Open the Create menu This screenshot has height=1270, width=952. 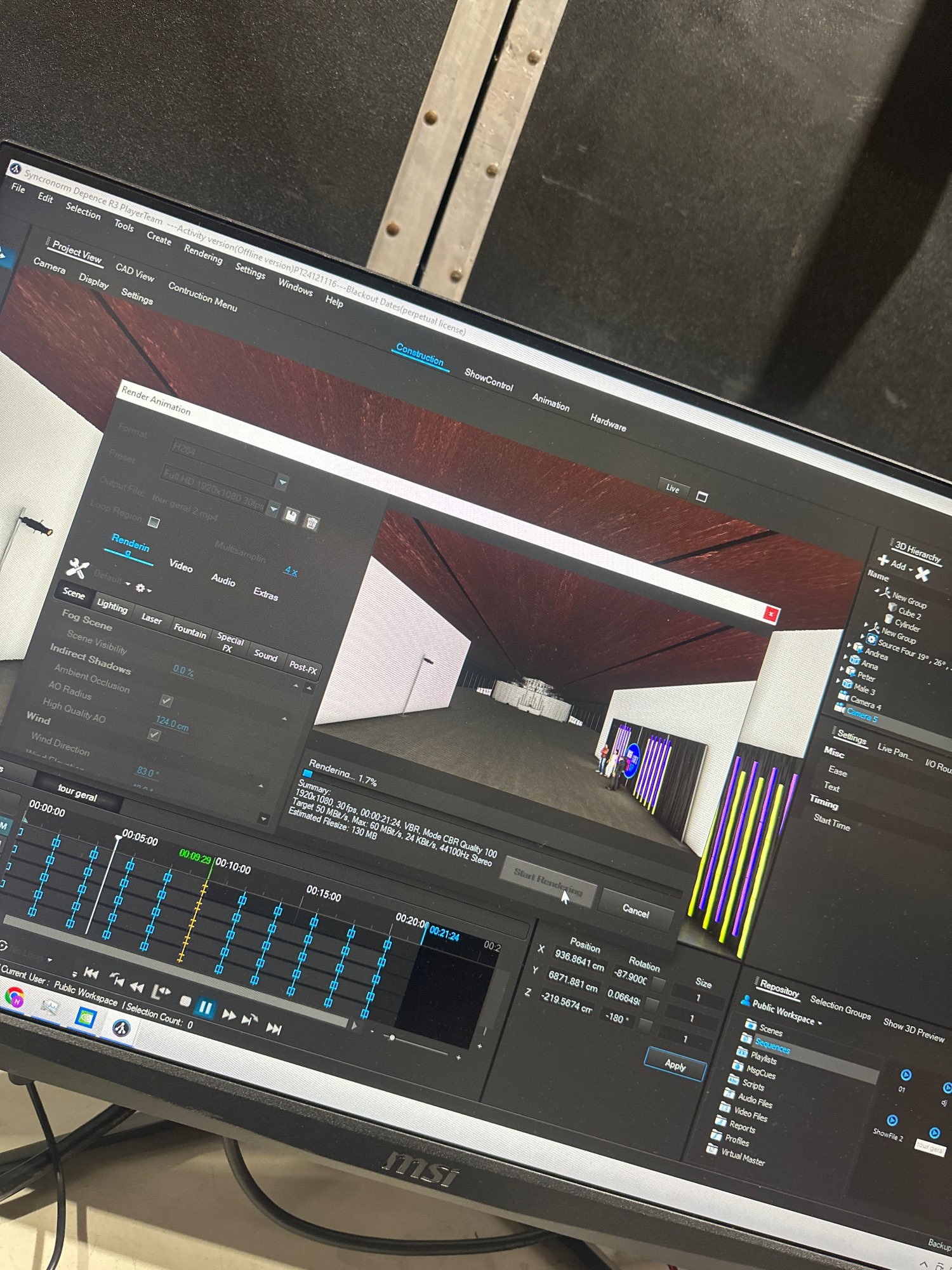coord(159,239)
